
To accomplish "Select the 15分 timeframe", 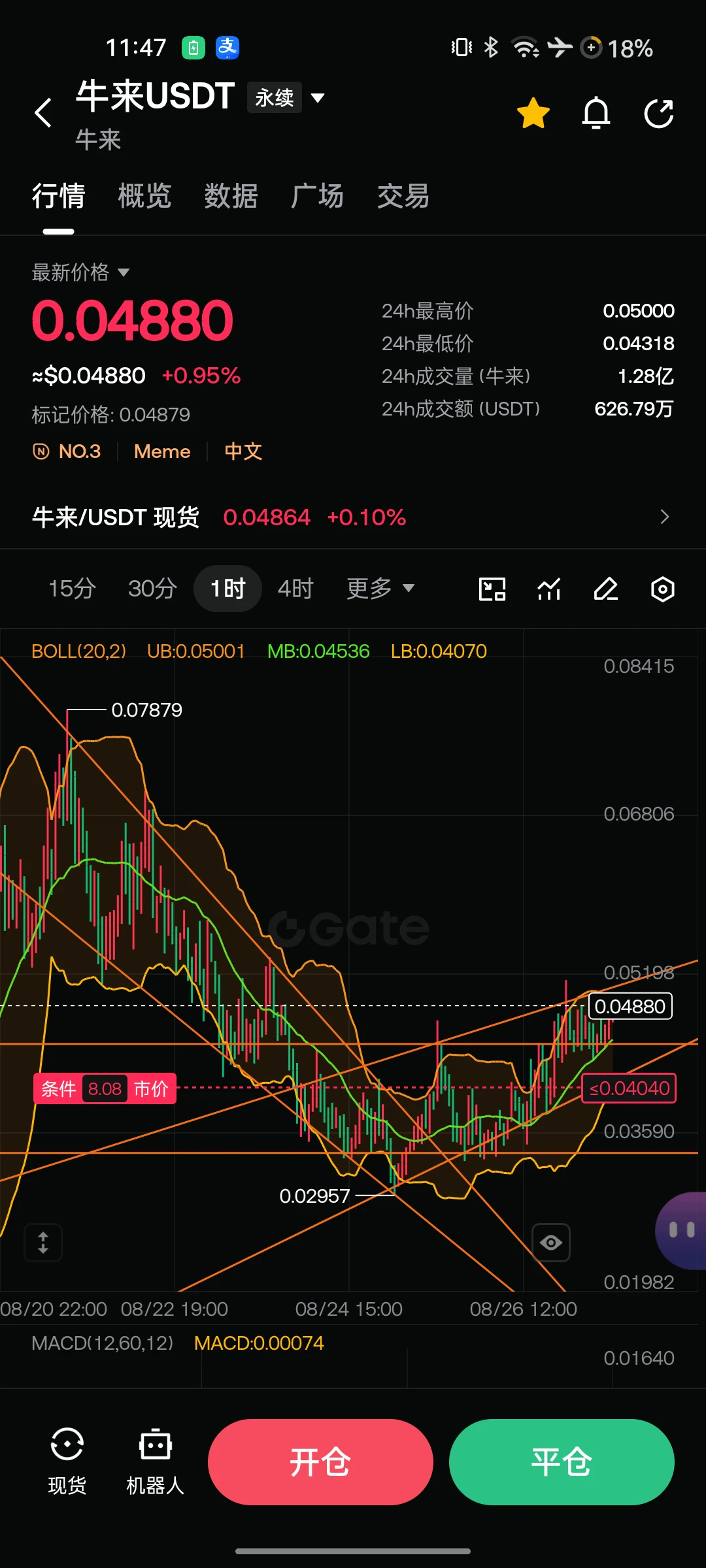I will (72, 589).
